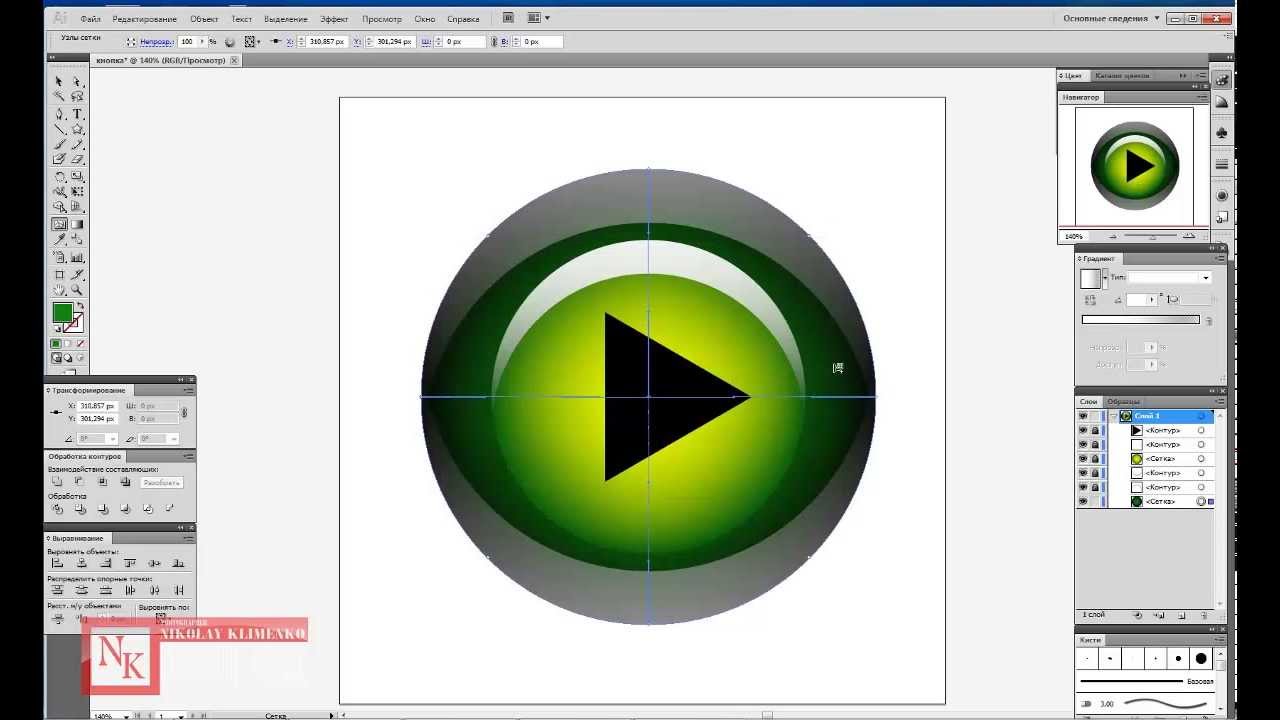Click constrain proportions link icon in Трансформирование

184,411
